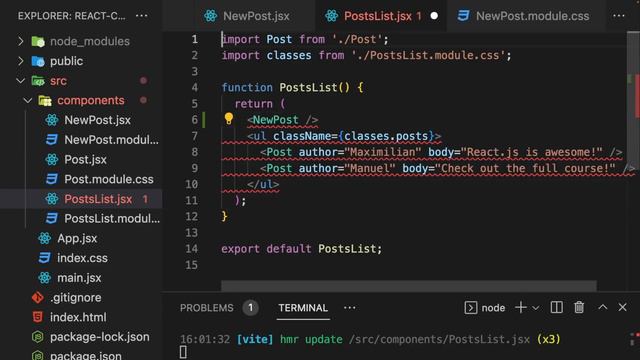Click /src/components/PostsList.jsx path in terminal
Viewport: 640px width, 360px height.
pyautogui.click(x=439, y=339)
